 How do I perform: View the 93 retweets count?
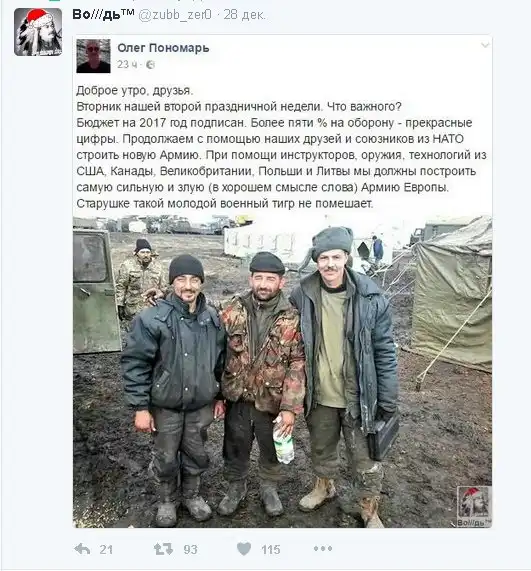pyautogui.click(x=190, y=549)
